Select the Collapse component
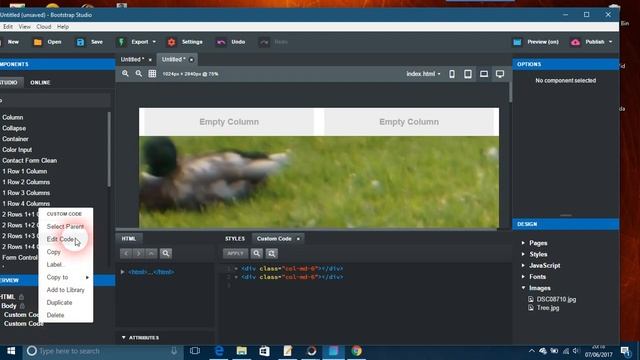This screenshot has height=360, width=640. coord(14,128)
